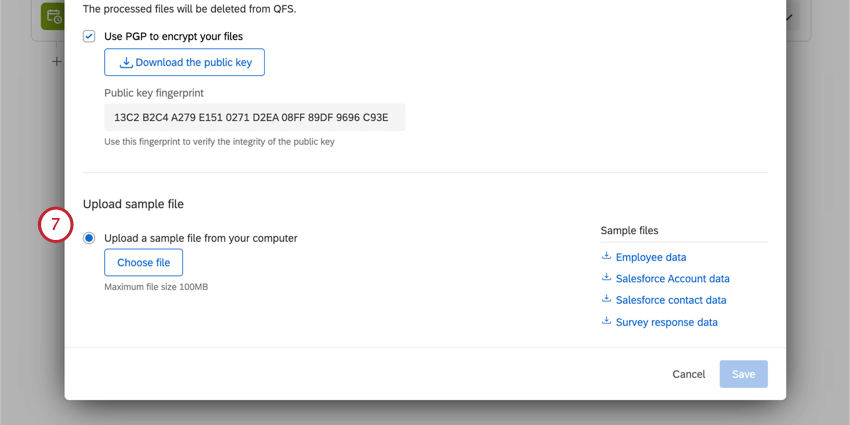Click the 'Use PGP to encrypt your files' label
This screenshot has width=850, height=425.
173,36
